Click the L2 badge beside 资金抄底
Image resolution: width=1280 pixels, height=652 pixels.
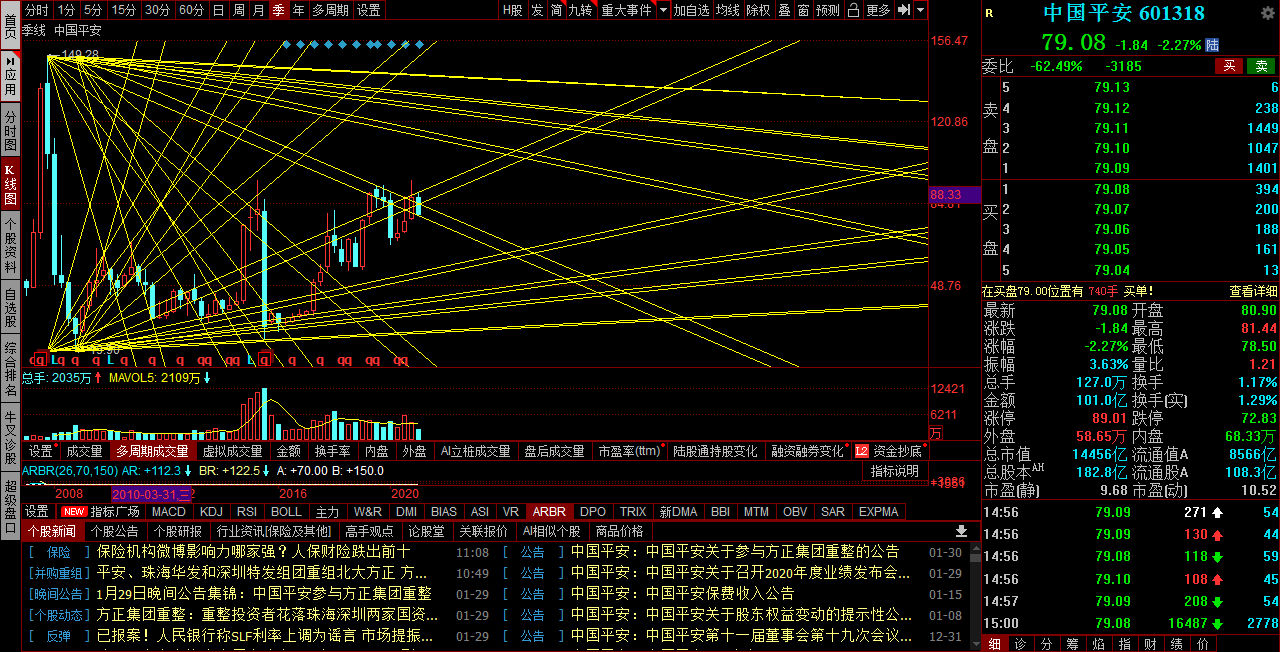pyautogui.click(x=862, y=451)
